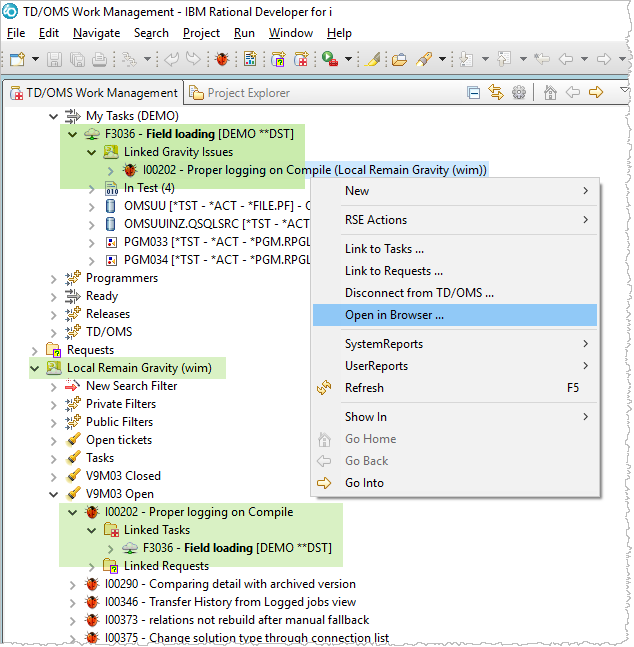The width and height of the screenshot is (634, 647).
Task: Click the Home icon in view toolbar
Action: [x=549, y=93]
